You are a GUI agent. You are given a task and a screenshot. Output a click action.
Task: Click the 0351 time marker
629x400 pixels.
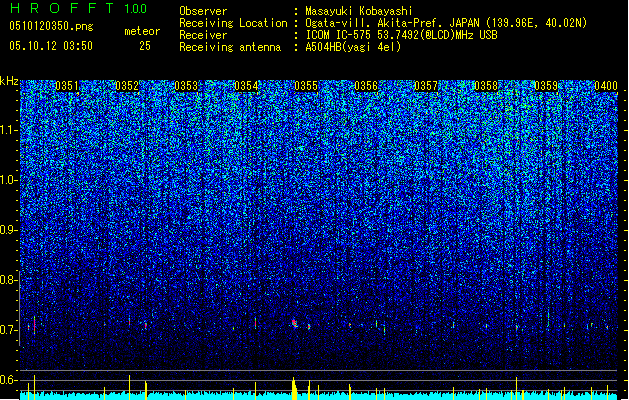click(67, 86)
